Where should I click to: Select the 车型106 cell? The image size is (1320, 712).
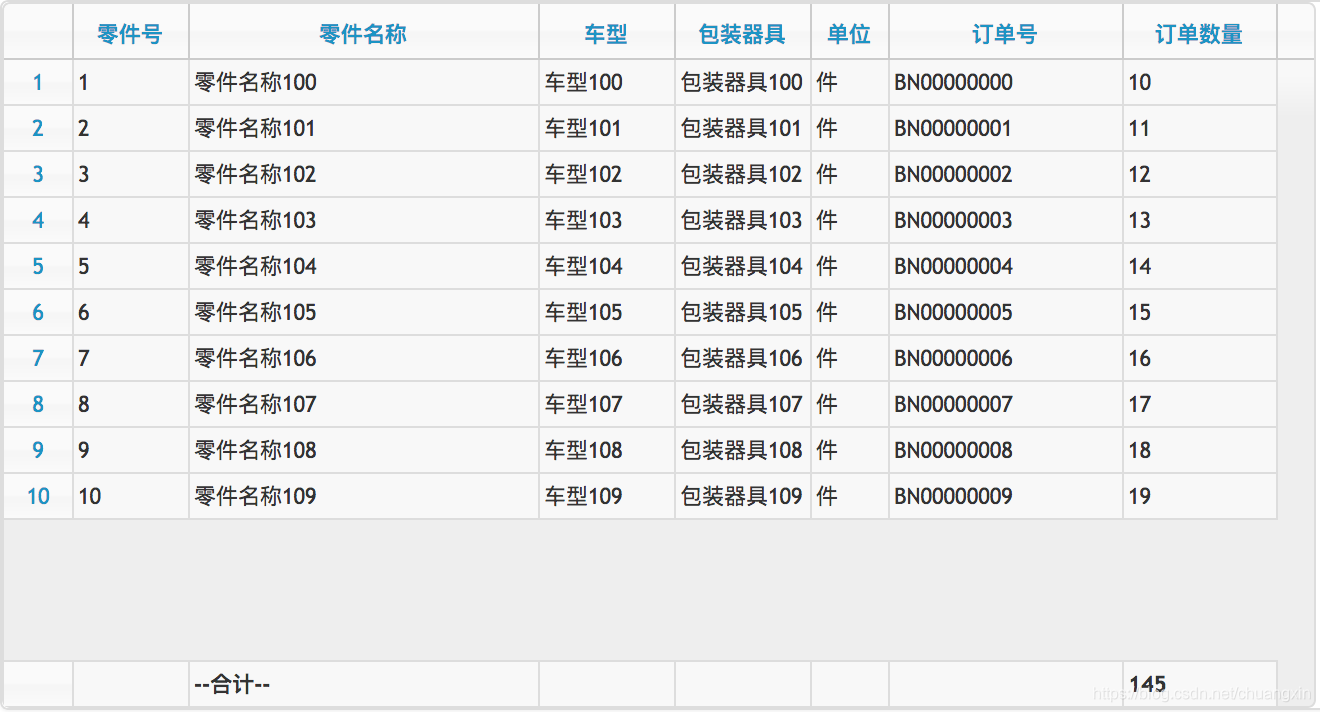[x=607, y=358]
